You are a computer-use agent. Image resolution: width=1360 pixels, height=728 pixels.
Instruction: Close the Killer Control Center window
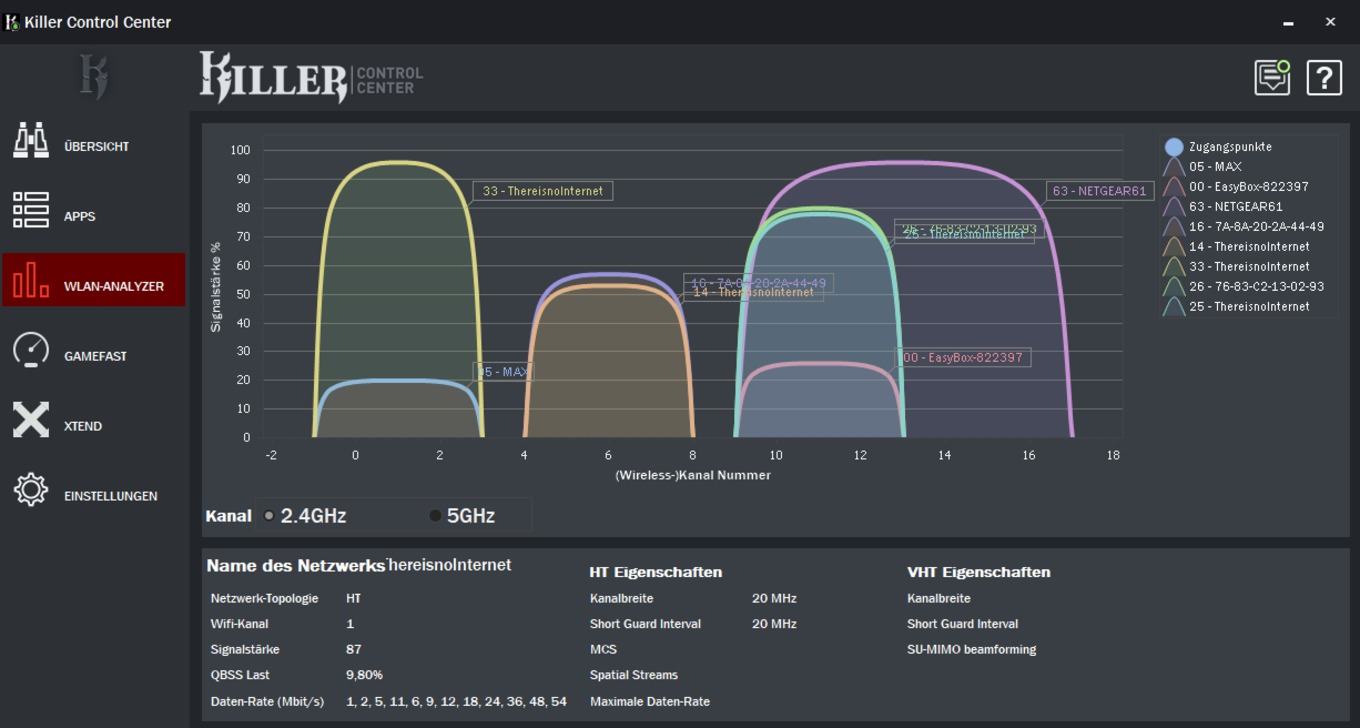click(1330, 22)
